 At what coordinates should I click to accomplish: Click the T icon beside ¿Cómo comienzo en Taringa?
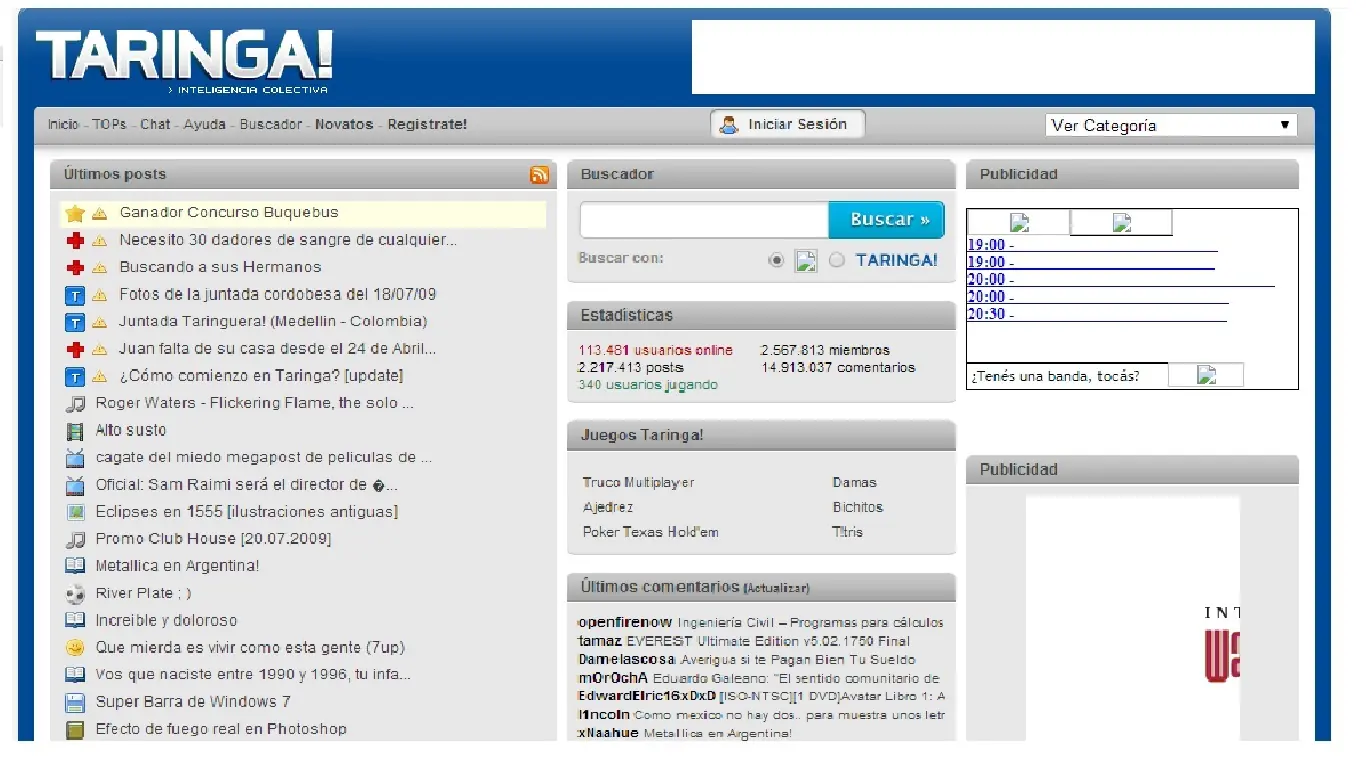[75, 377]
